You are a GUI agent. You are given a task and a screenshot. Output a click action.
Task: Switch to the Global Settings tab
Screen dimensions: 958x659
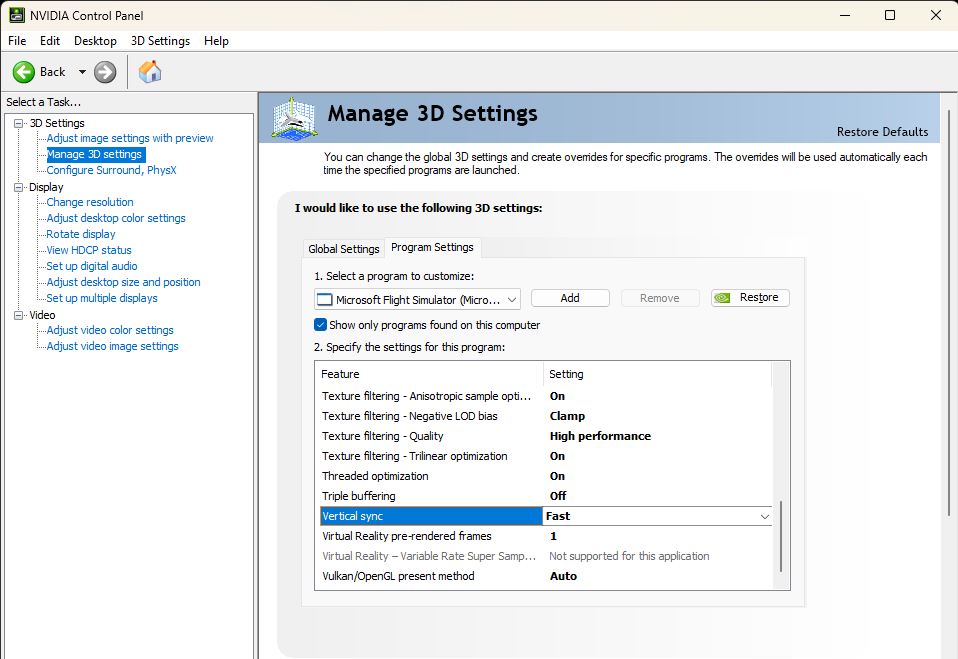click(343, 249)
